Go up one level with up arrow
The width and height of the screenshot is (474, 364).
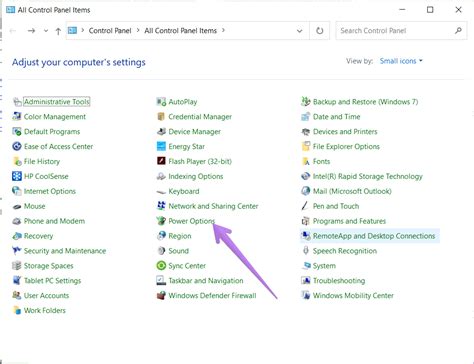tap(58, 31)
